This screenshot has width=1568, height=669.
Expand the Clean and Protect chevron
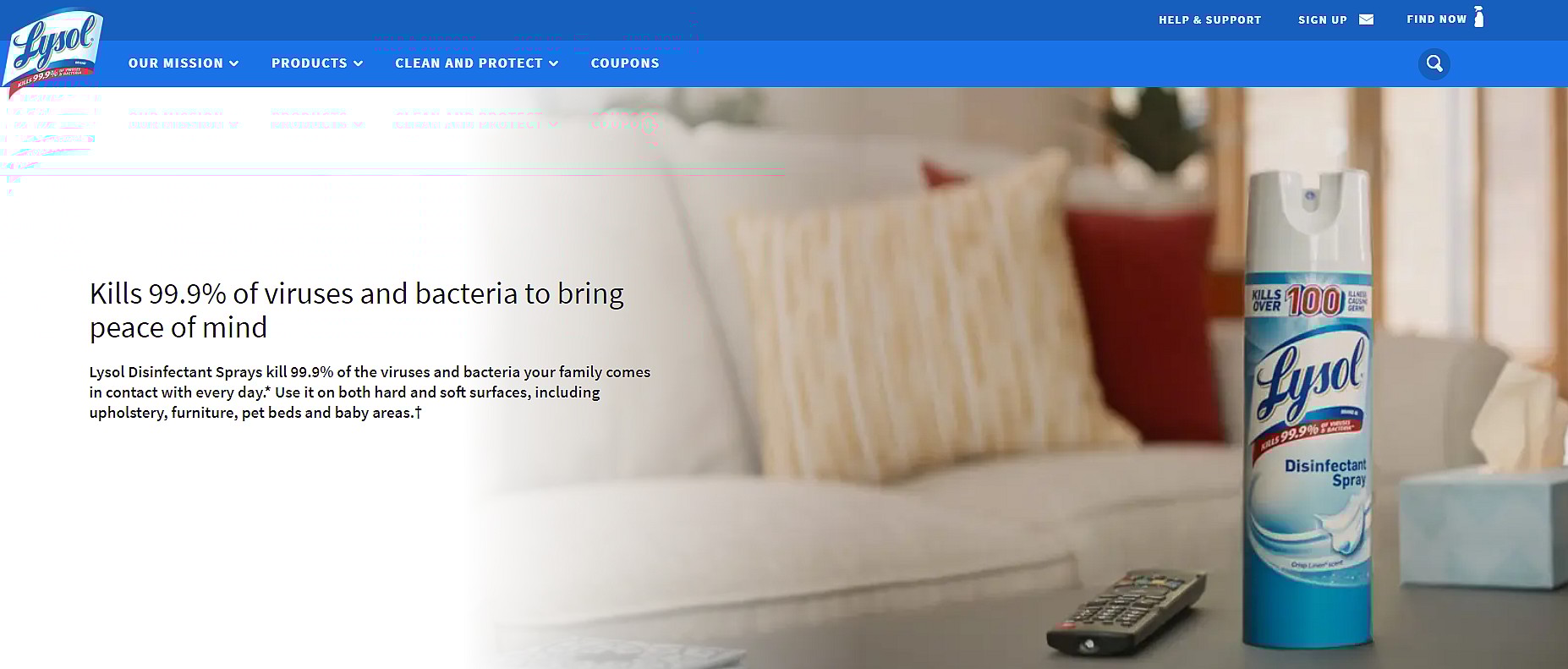(554, 63)
